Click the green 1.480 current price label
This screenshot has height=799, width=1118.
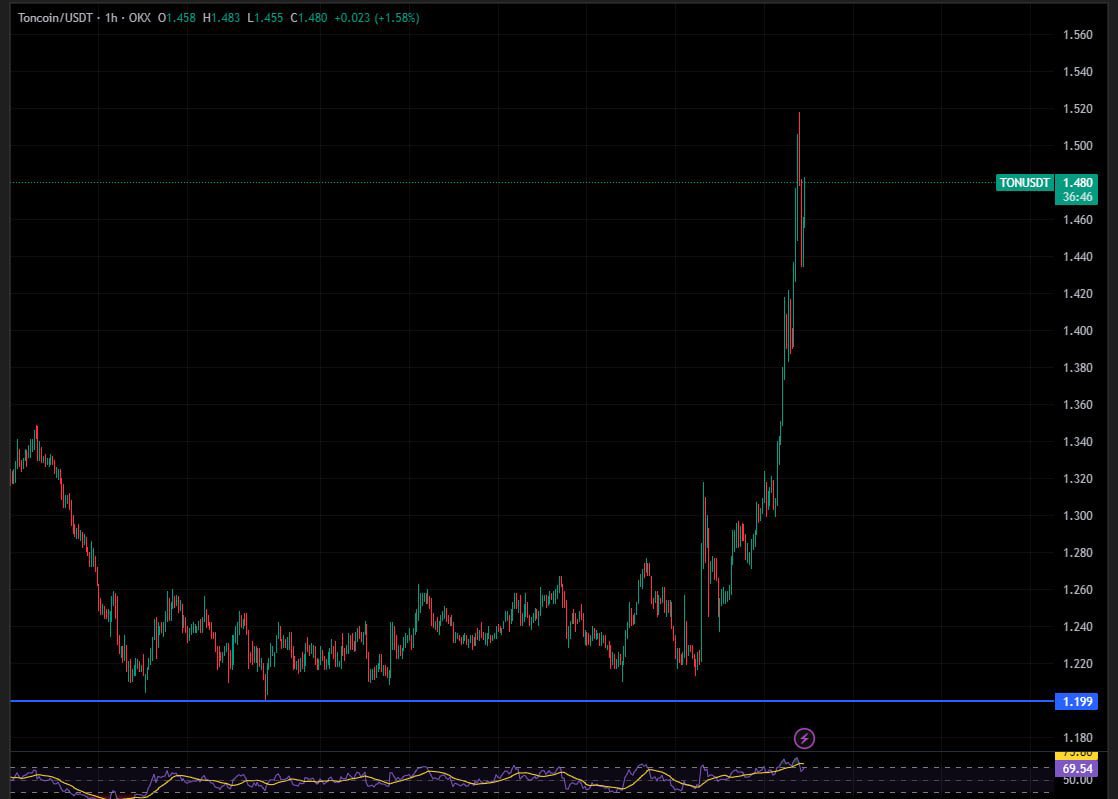1078,183
